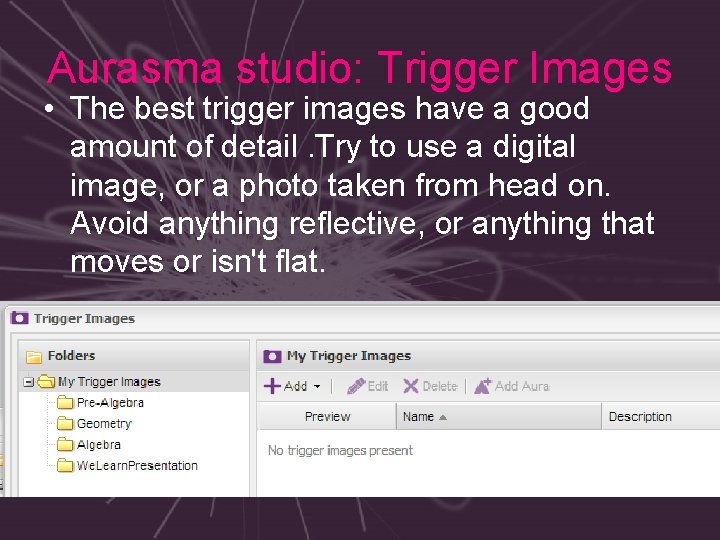Click the Preview column header
Image resolution: width=720 pixels, height=540 pixels.
(327, 416)
